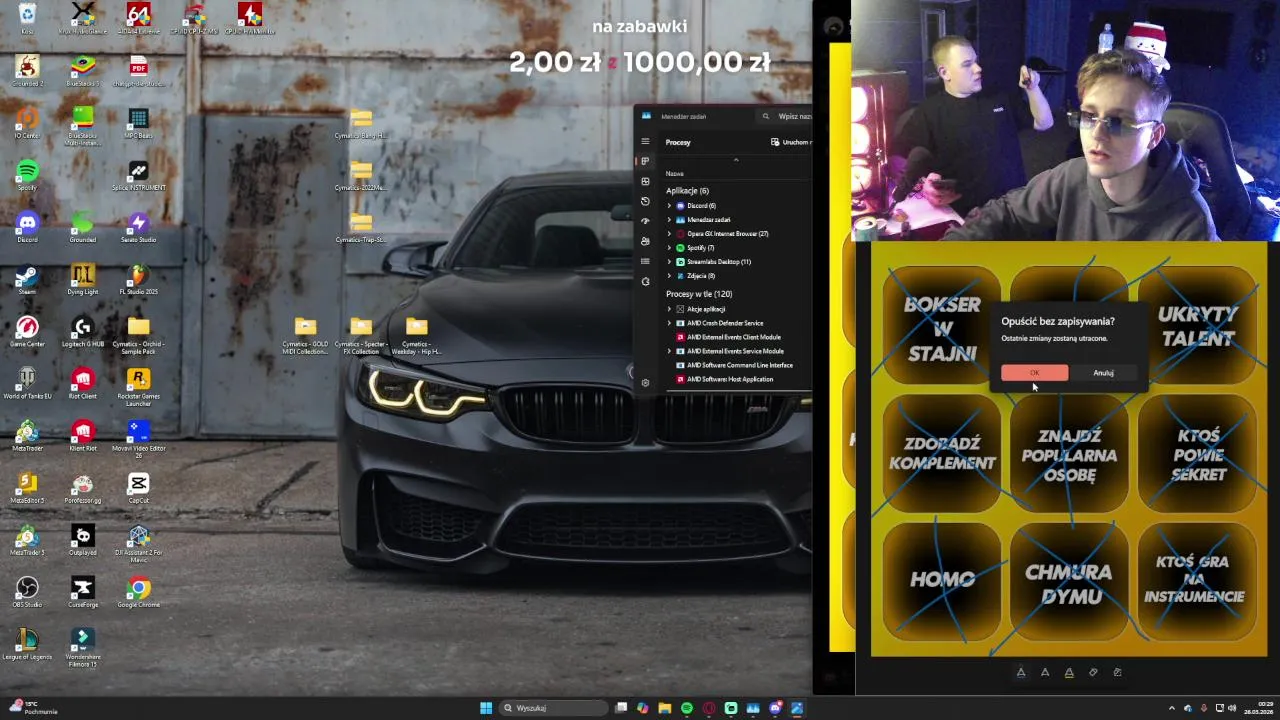The image size is (1280, 720).
Task: Open the Discord desktop shortcut
Action: point(27,226)
